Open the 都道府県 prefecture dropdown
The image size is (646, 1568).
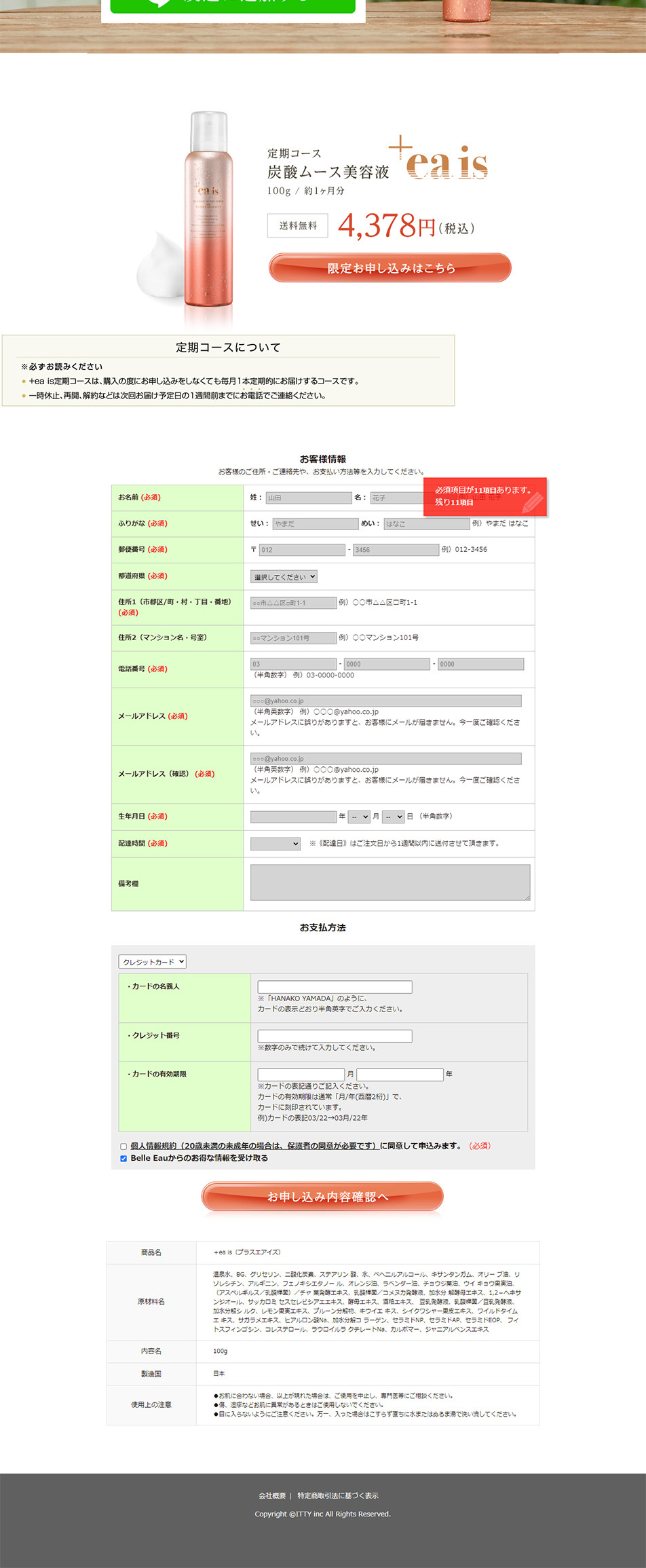point(284,576)
